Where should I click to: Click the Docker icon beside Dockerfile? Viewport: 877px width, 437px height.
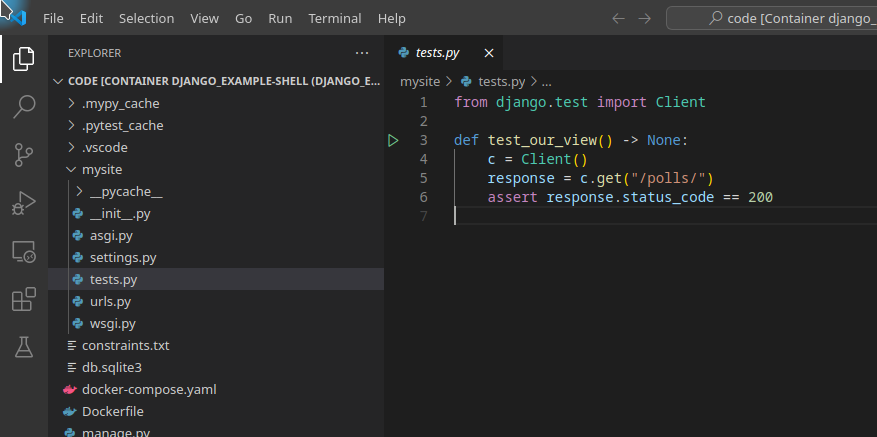(x=69, y=412)
